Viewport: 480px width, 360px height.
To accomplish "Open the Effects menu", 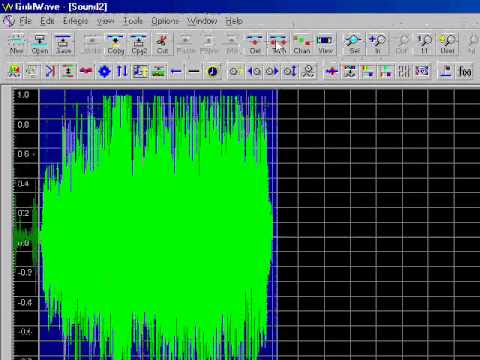I will click(x=75, y=21).
